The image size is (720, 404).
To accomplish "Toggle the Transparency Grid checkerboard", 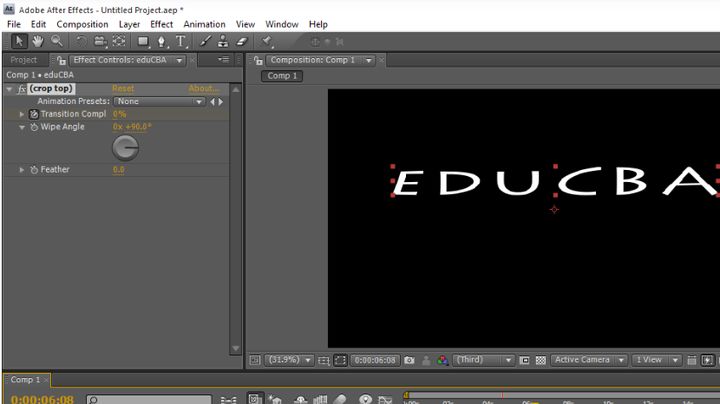I will coord(541,360).
